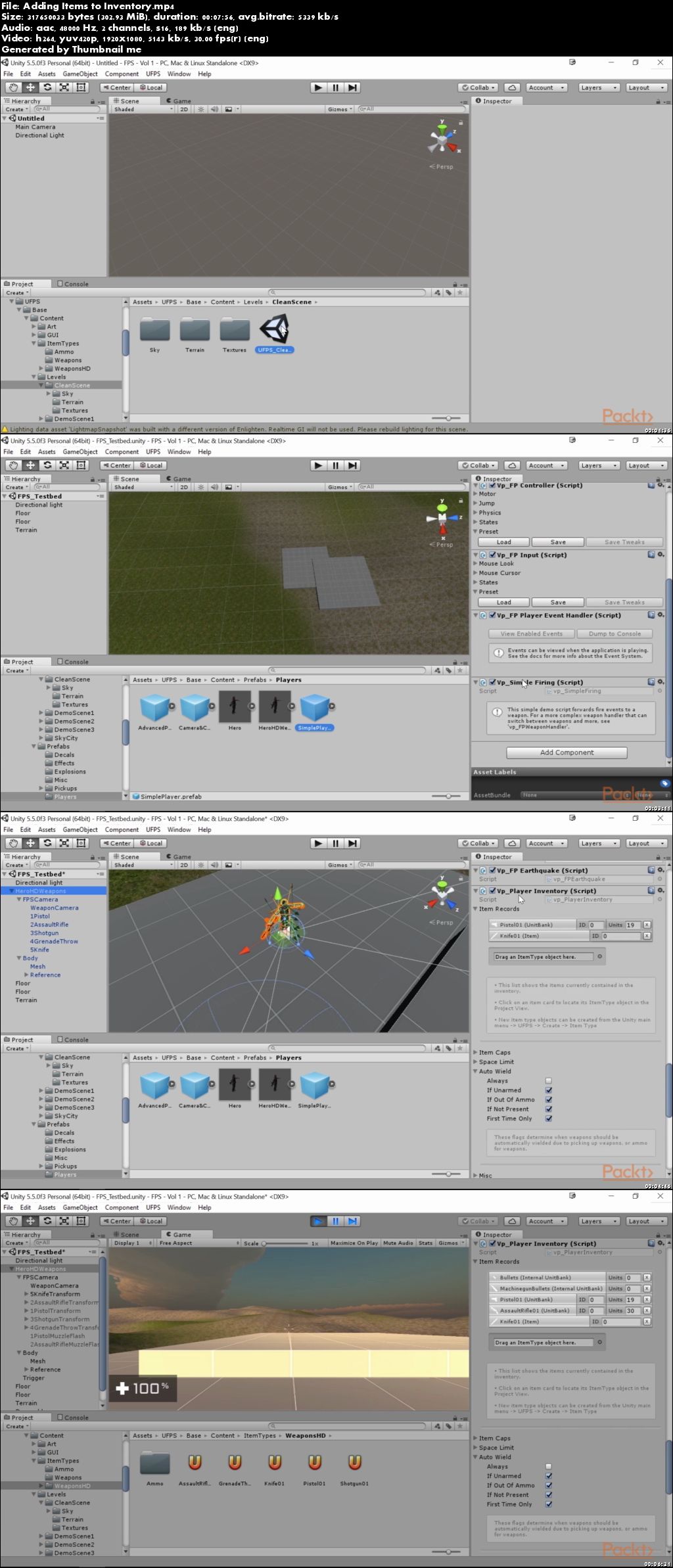Toggle Mute Audio in Game view

(x=398, y=1243)
